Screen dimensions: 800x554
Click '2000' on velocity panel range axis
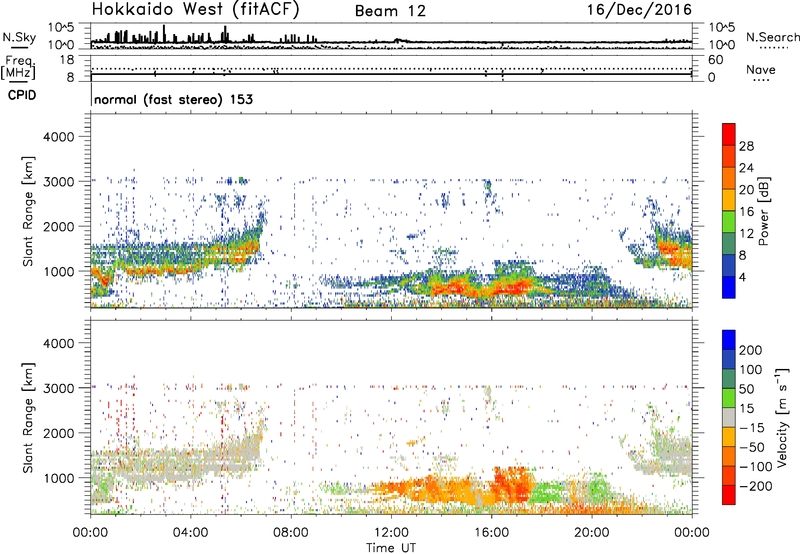pyautogui.click(x=59, y=433)
